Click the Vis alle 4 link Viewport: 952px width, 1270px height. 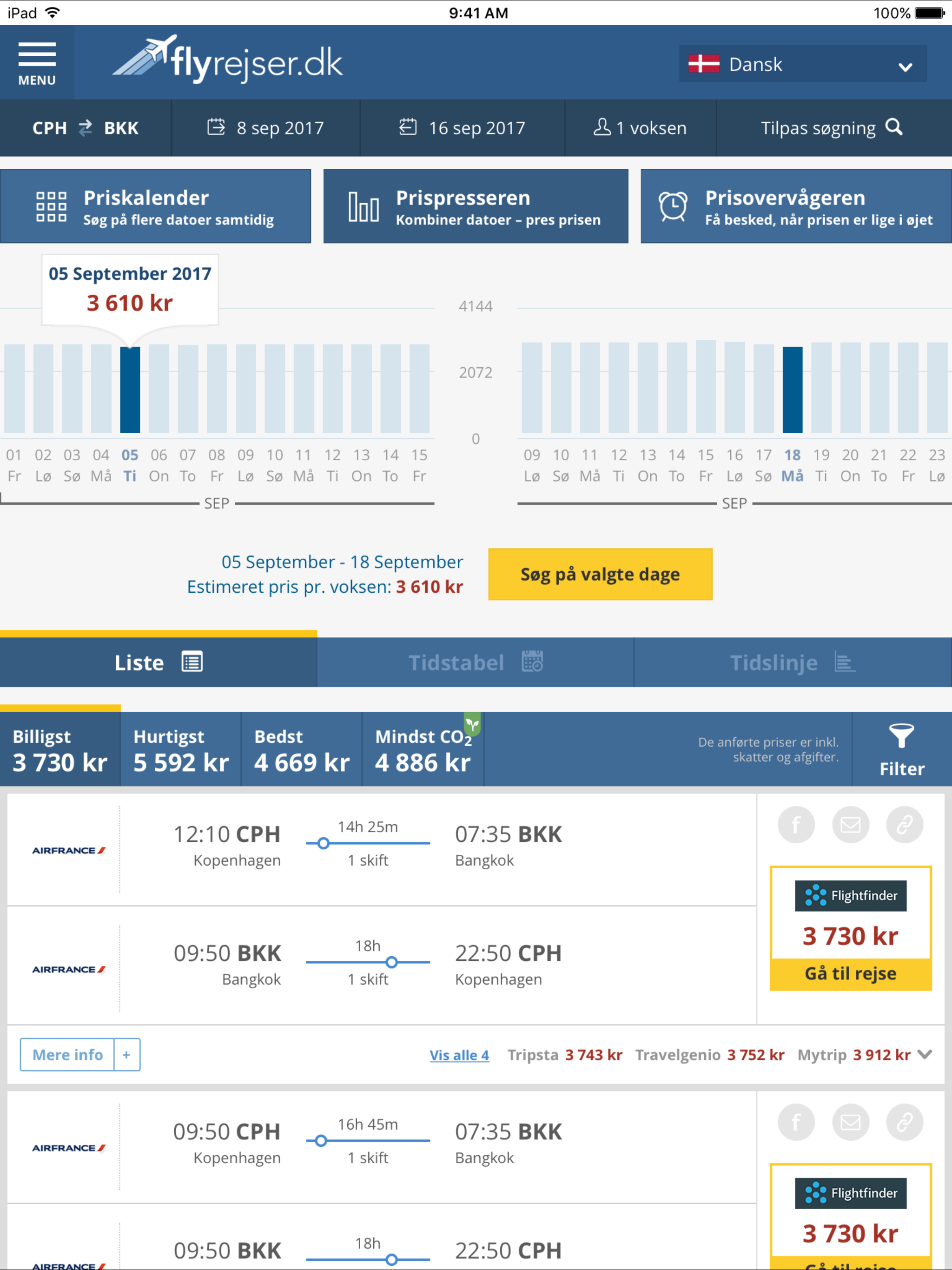click(459, 1055)
